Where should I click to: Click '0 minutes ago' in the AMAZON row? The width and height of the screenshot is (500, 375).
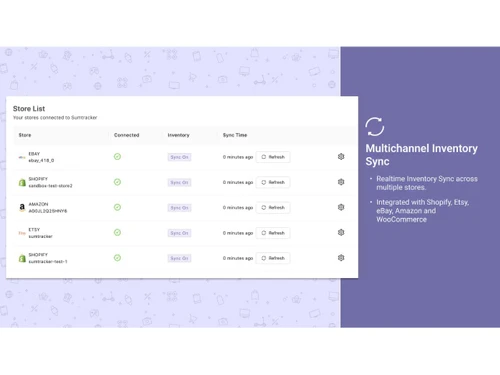pyautogui.click(x=238, y=208)
